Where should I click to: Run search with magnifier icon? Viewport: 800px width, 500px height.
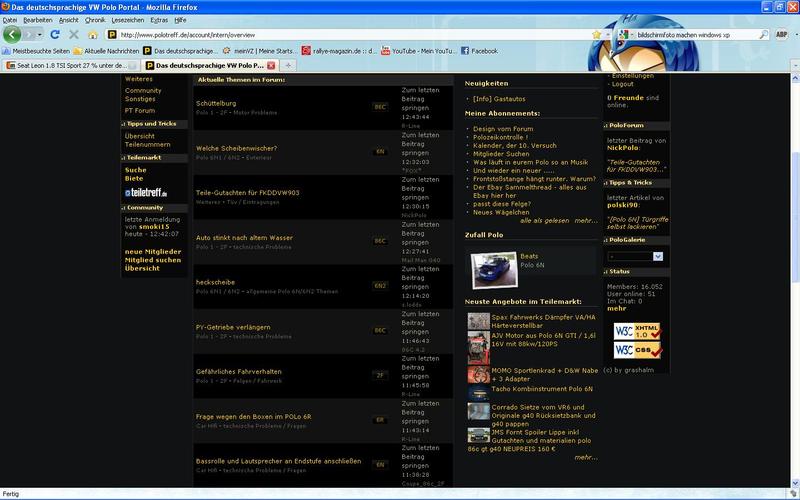coord(763,35)
